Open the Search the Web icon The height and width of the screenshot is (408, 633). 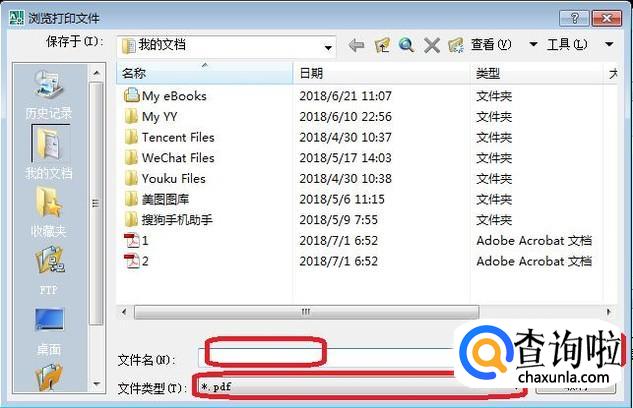click(406, 45)
